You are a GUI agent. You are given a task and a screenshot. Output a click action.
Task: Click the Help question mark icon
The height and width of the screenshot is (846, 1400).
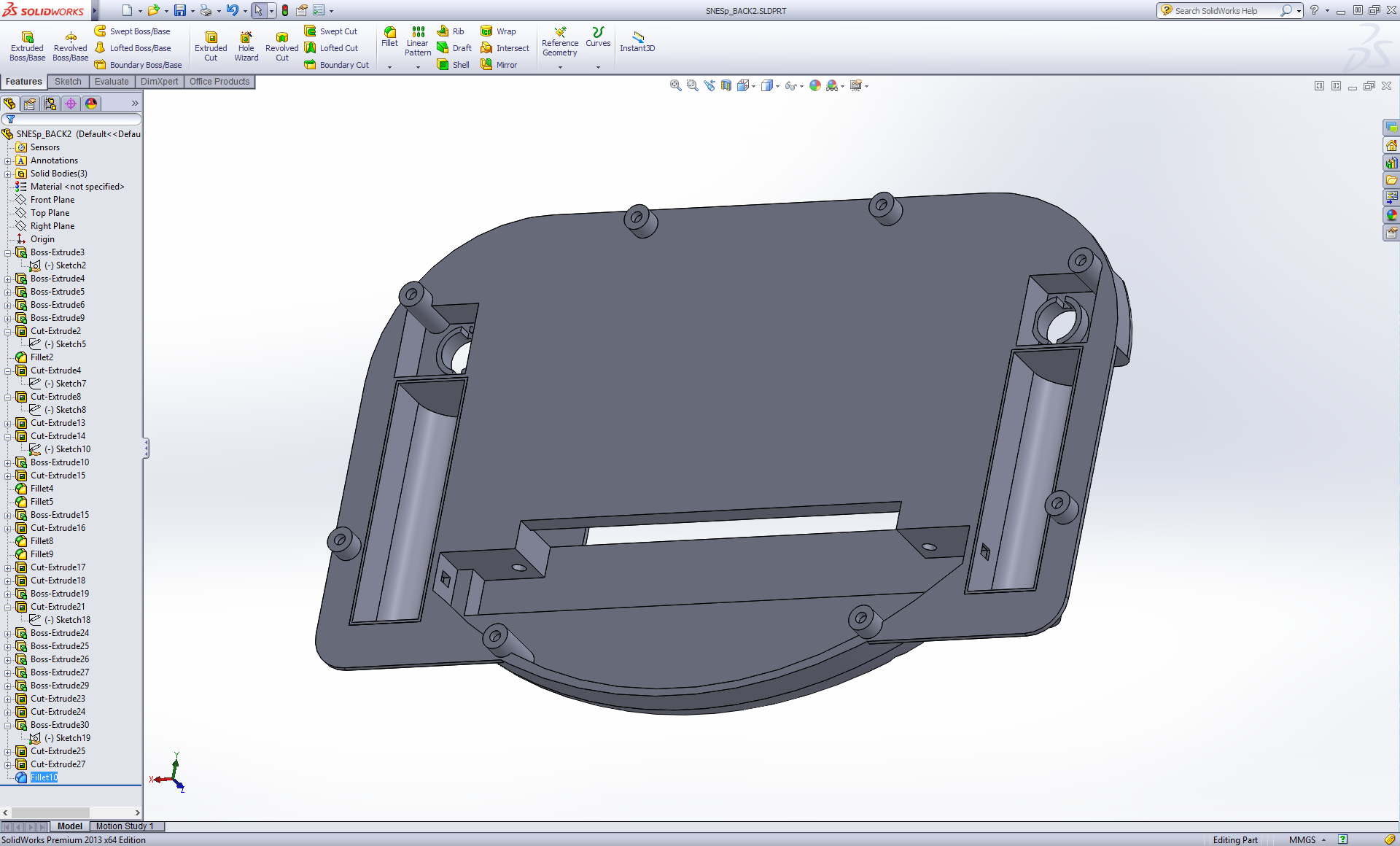click(1314, 10)
